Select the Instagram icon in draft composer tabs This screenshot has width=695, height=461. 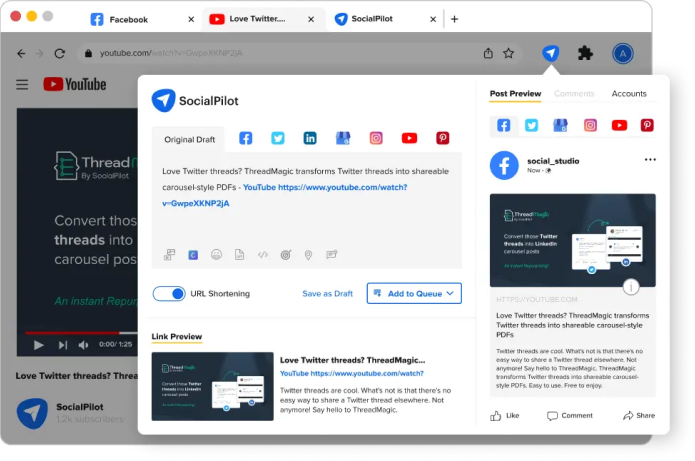click(x=376, y=138)
